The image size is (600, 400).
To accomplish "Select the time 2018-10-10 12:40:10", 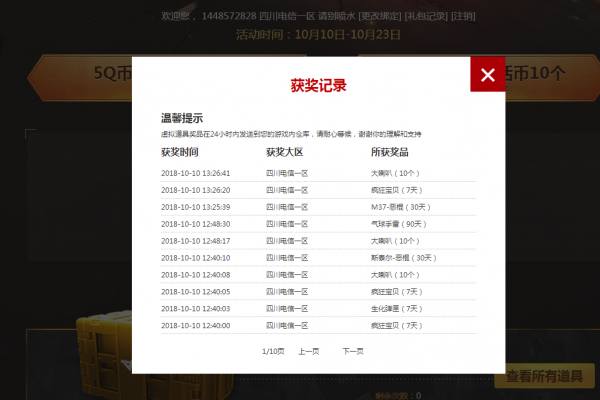I will [x=196, y=258].
